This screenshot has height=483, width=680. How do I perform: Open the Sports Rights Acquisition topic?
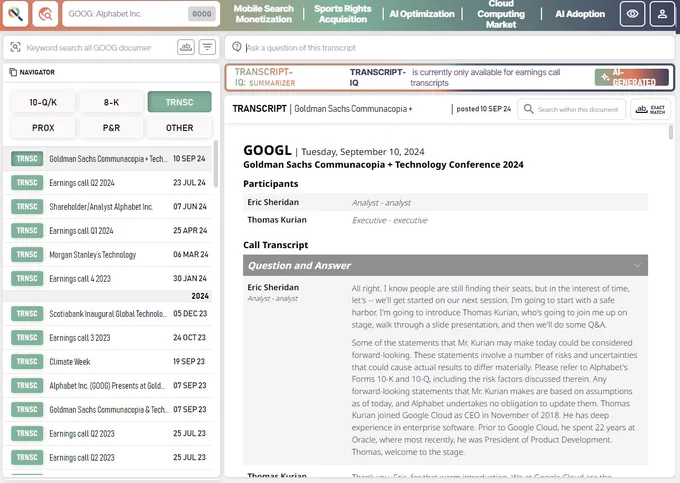point(343,14)
